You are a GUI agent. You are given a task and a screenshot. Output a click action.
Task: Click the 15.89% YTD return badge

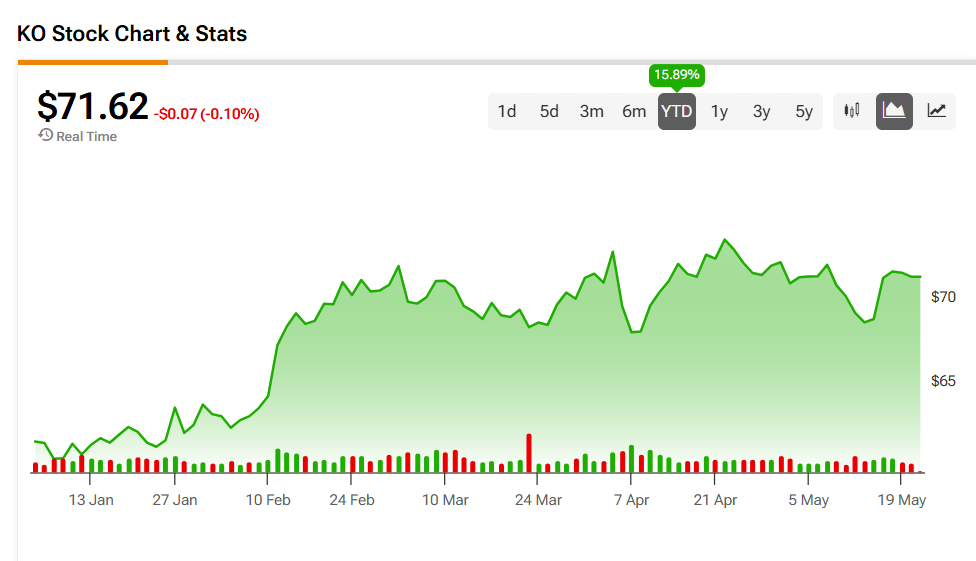point(677,75)
